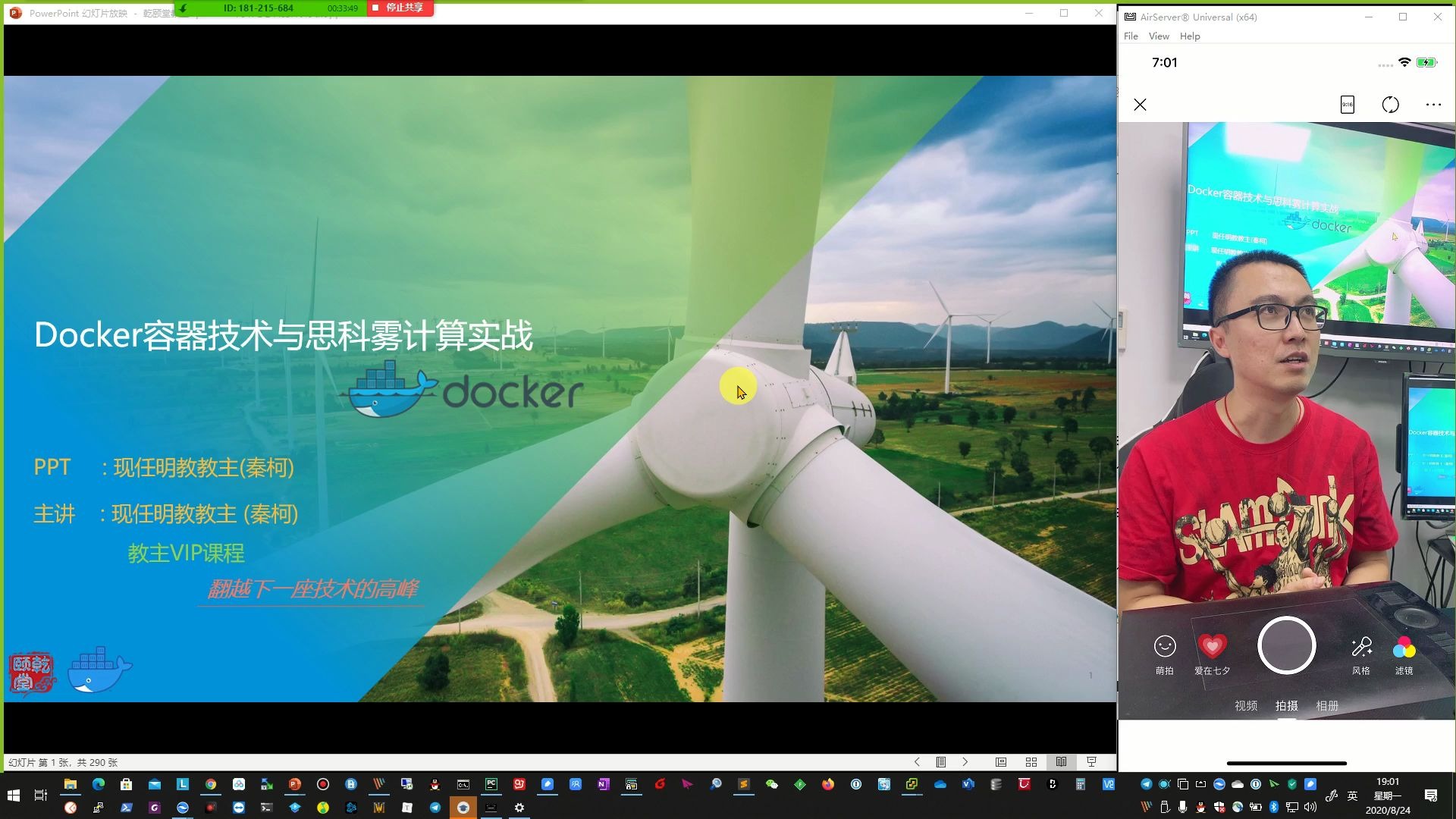Switch input language via 英 indicator
This screenshot has width=1456, height=819.
point(1352,795)
